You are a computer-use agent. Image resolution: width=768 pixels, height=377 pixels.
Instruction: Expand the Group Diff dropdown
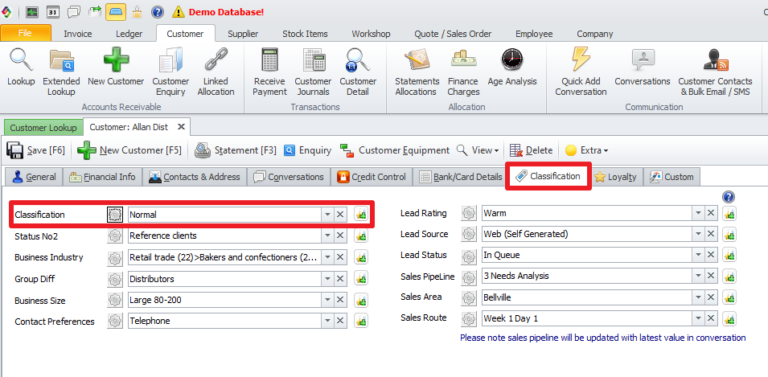327,279
